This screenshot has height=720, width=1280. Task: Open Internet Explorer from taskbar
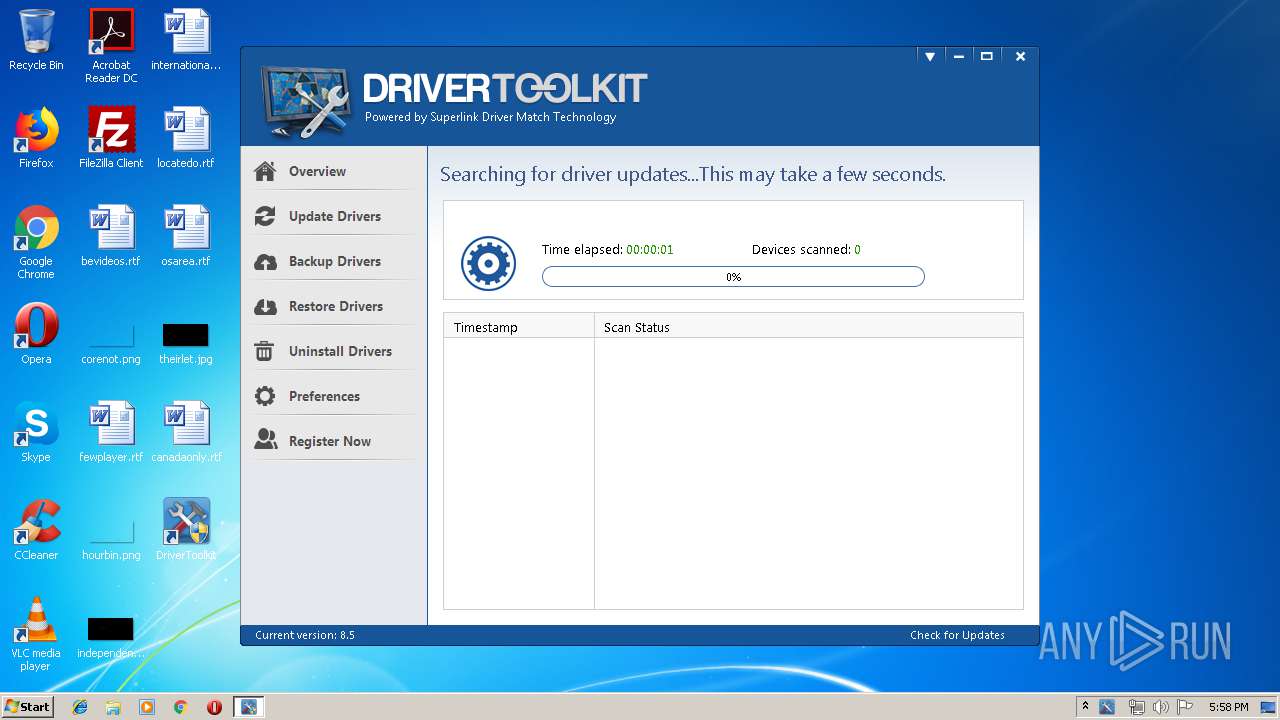80,707
